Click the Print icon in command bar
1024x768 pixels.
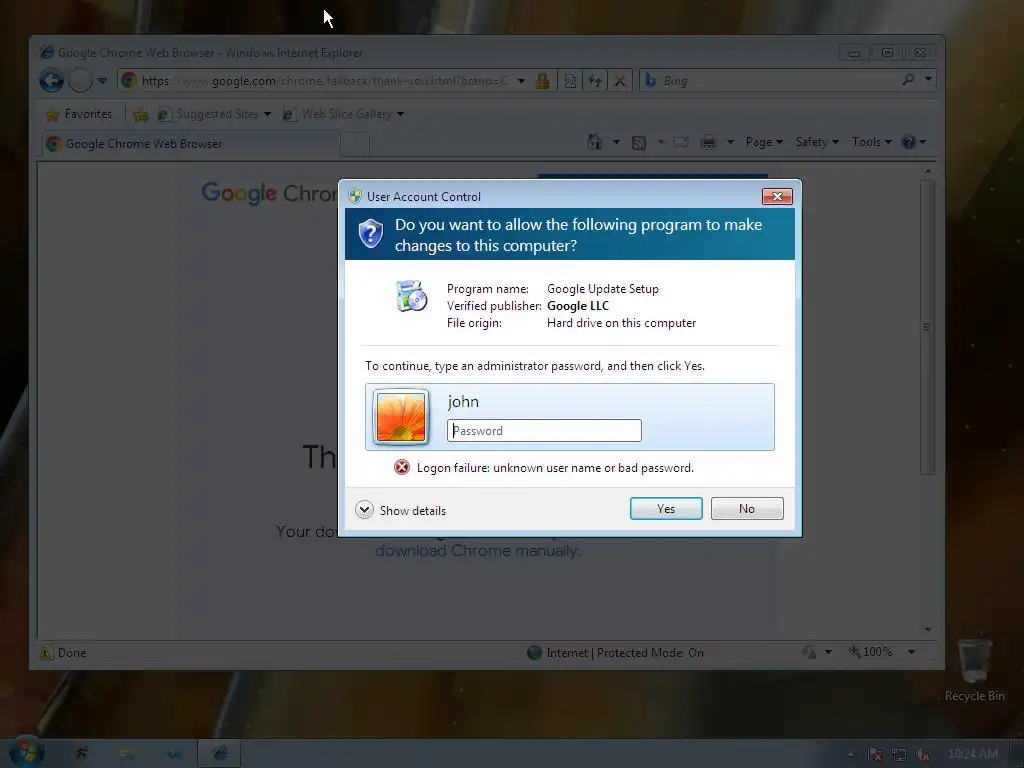[709, 142]
